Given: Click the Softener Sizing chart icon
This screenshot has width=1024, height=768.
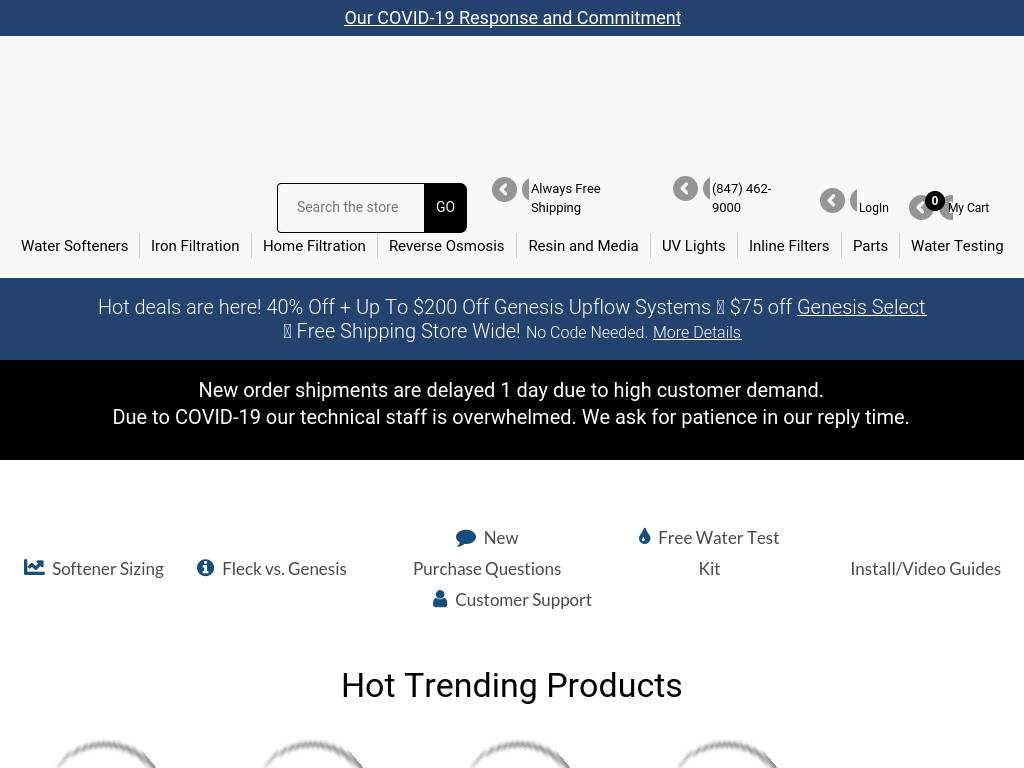Looking at the screenshot, I should [x=34, y=567].
